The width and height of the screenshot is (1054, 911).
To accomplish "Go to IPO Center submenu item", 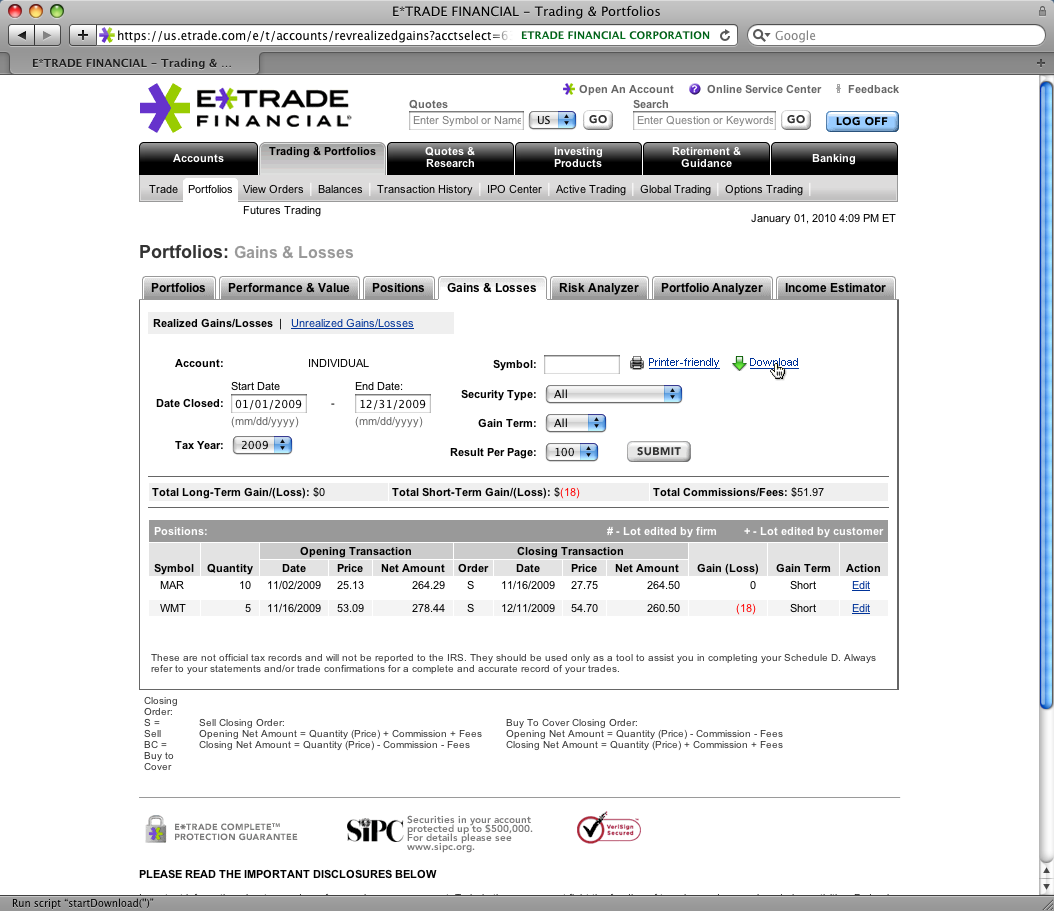I will tap(514, 190).
